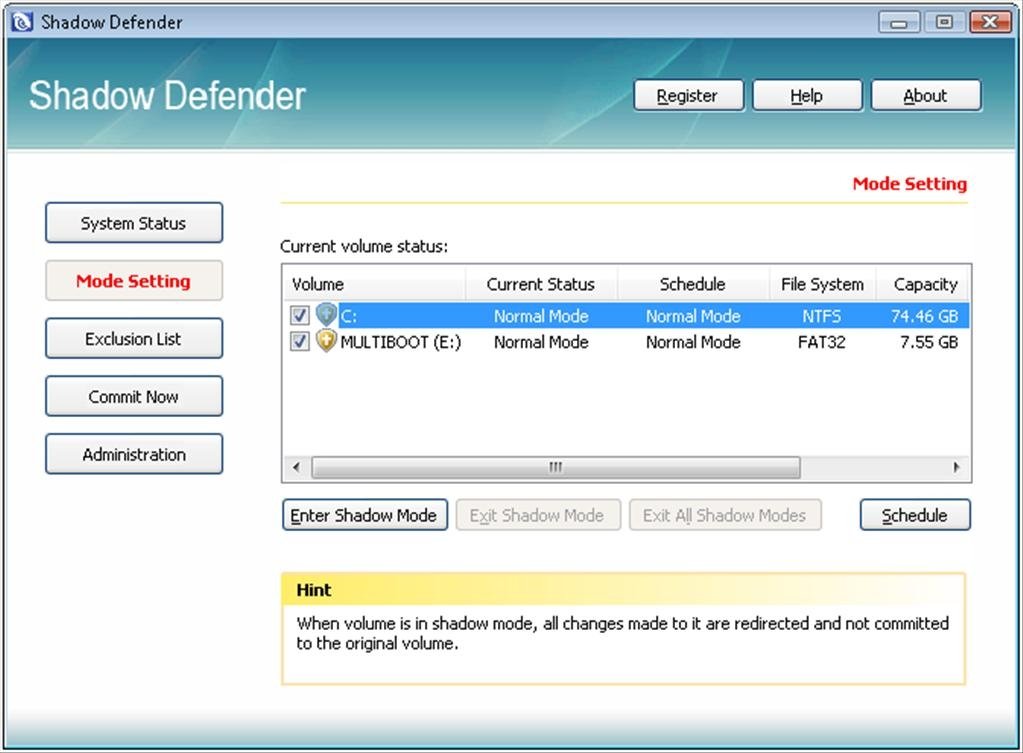The height and width of the screenshot is (753, 1023).
Task: Open the Schedule settings button
Action: coord(915,515)
